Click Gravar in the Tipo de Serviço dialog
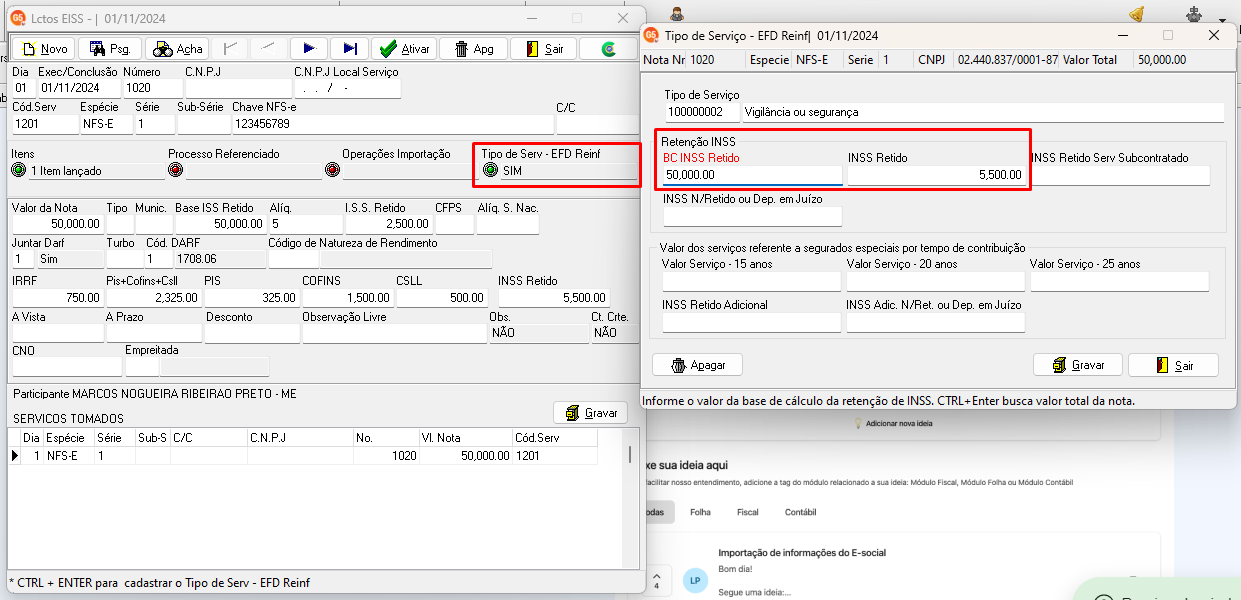This screenshot has height=600, width=1241. (1077, 365)
